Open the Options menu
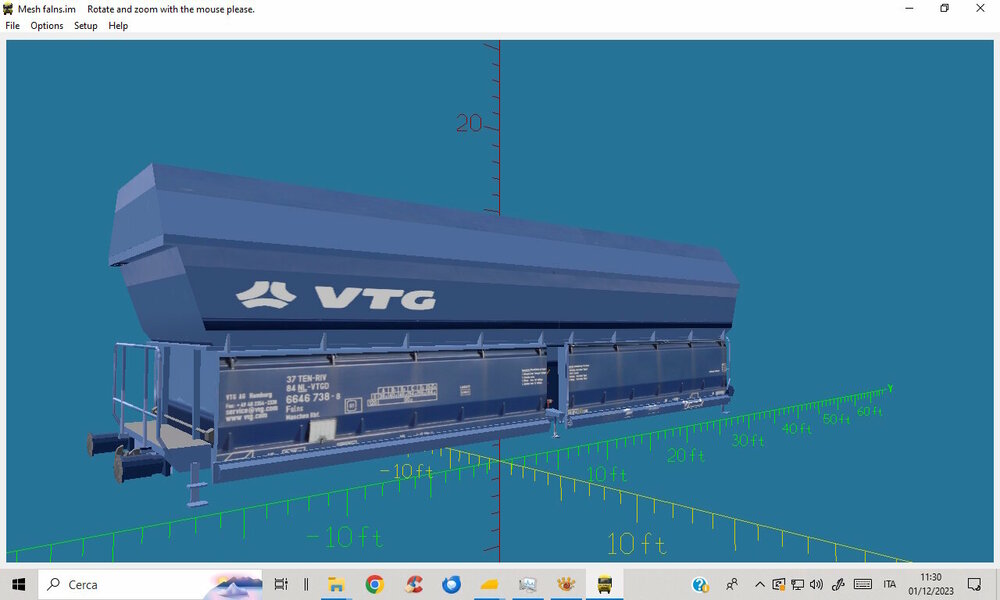Screen dimensions: 1000x600 click(47, 26)
